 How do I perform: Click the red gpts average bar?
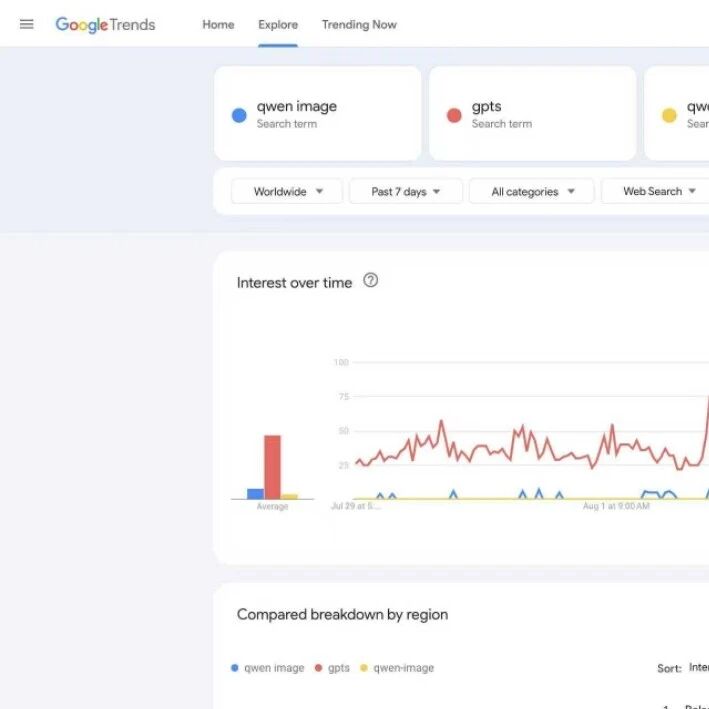[272, 467]
